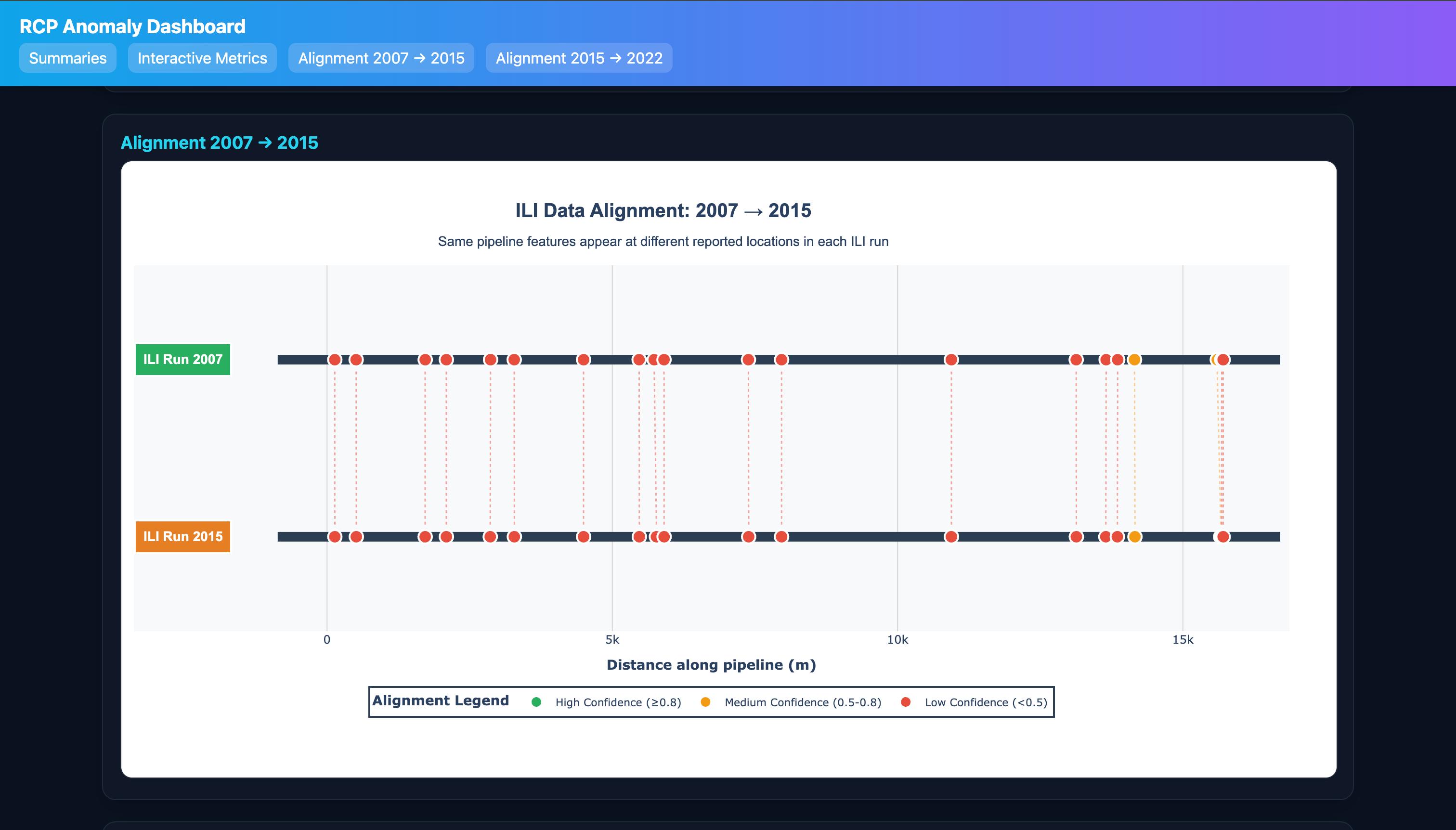Viewport: 1456px width, 830px height.
Task: Click orange medium-confidence marker on 2015 run
Action: coord(1134,536)
